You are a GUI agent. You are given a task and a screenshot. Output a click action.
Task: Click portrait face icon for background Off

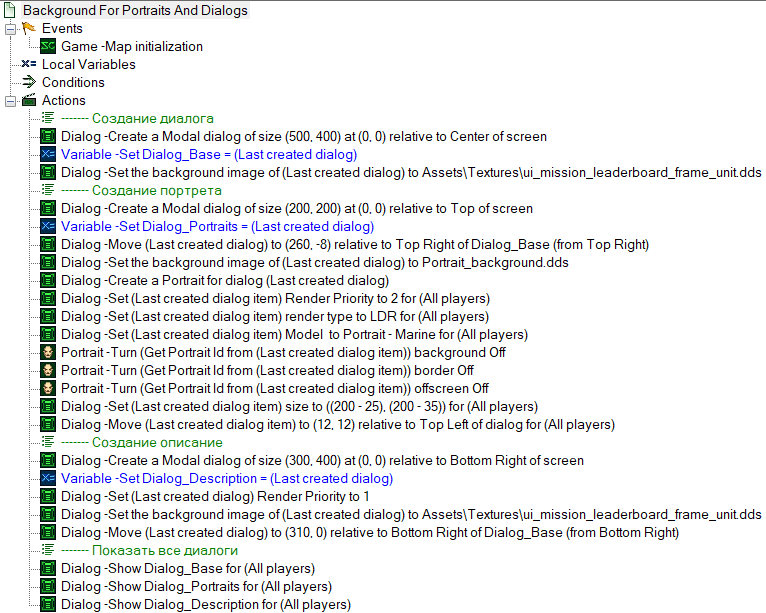click(47, 352)
